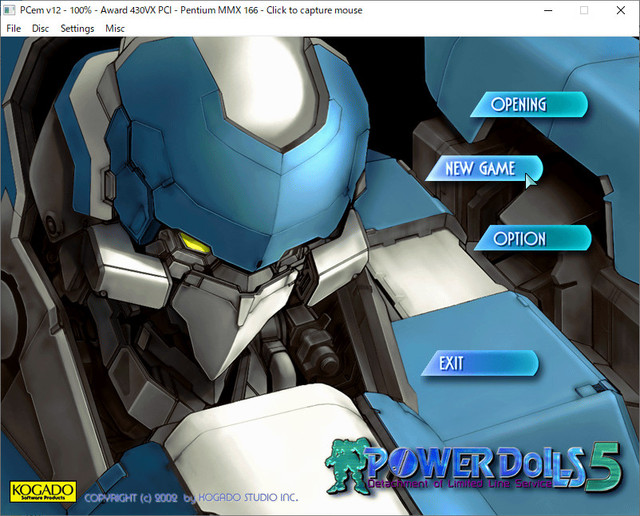Image resolution: width=640 pixels, height=516 pixels.
Task: Open the Disc menu
Action: pos(40,28)
